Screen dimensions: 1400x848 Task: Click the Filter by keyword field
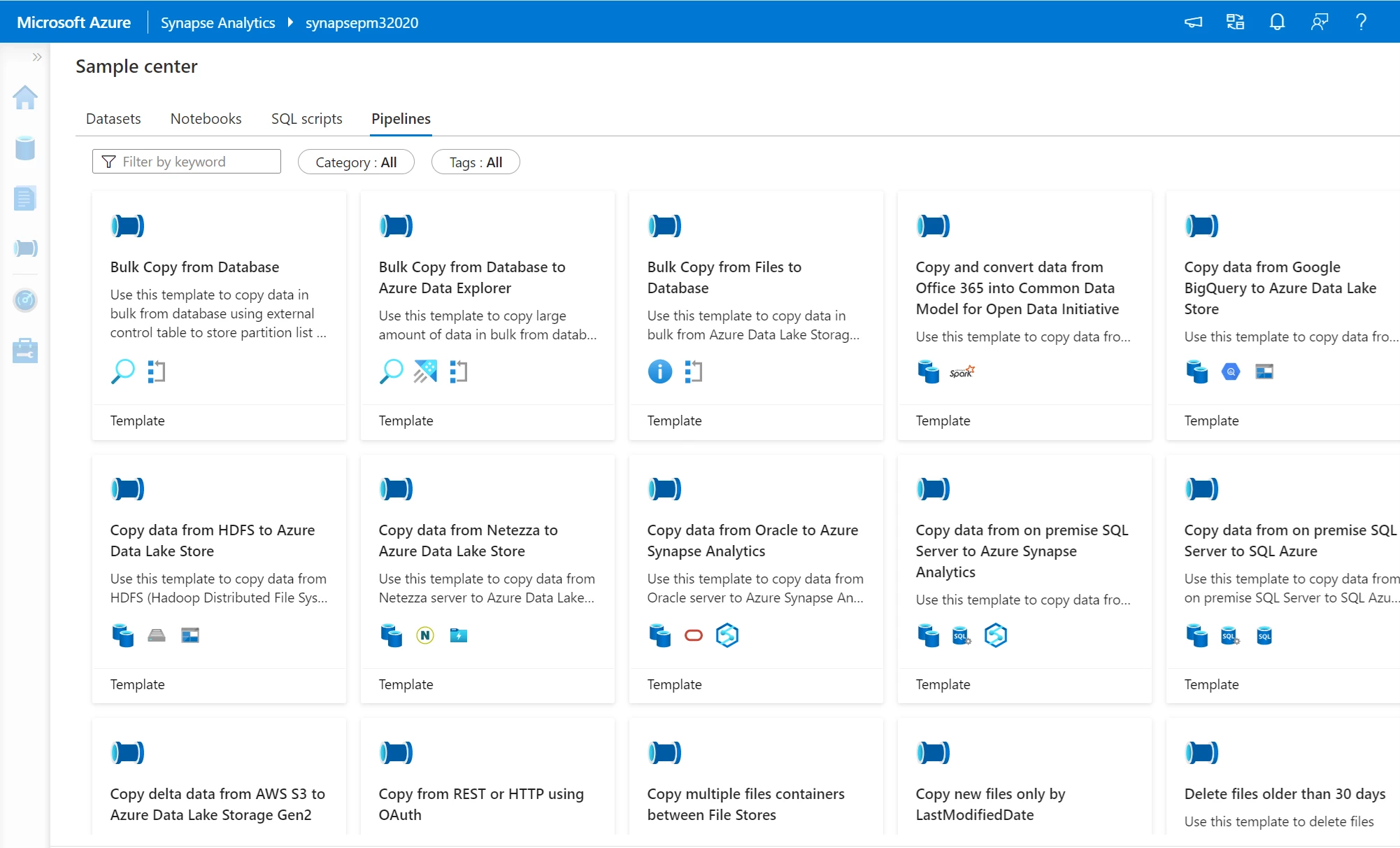pos(186,161)
